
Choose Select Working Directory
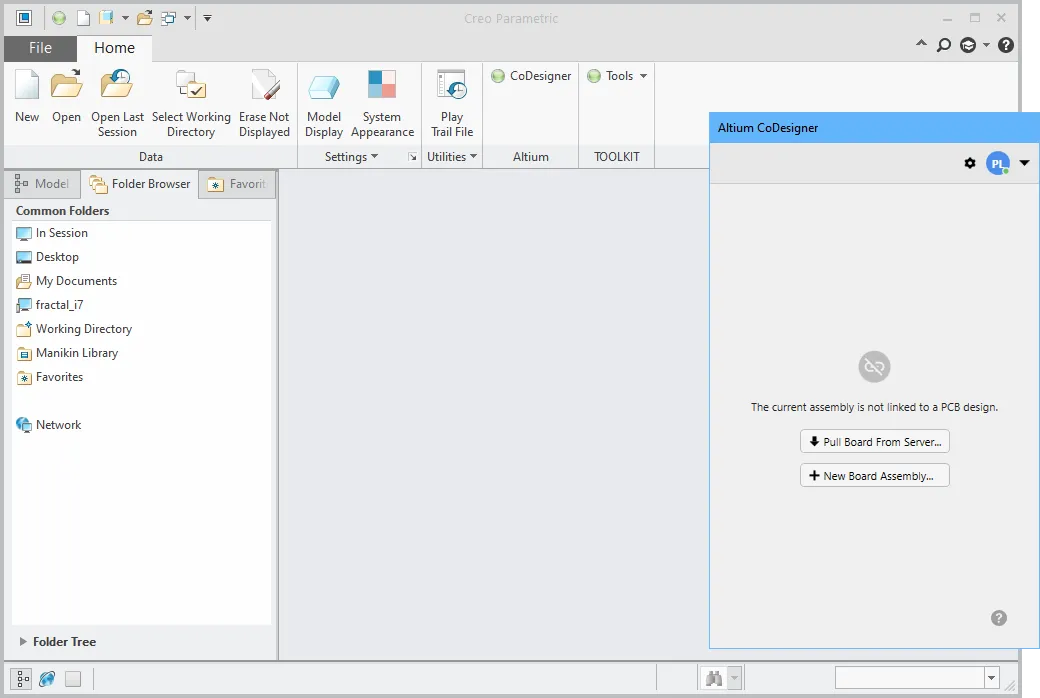click(x=191, y=104)
